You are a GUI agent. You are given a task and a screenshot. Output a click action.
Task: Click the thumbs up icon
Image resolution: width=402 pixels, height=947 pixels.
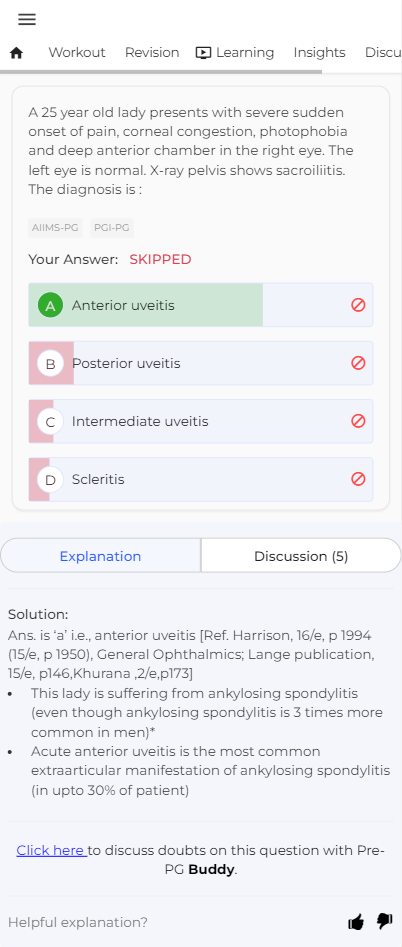coord(356,922)
